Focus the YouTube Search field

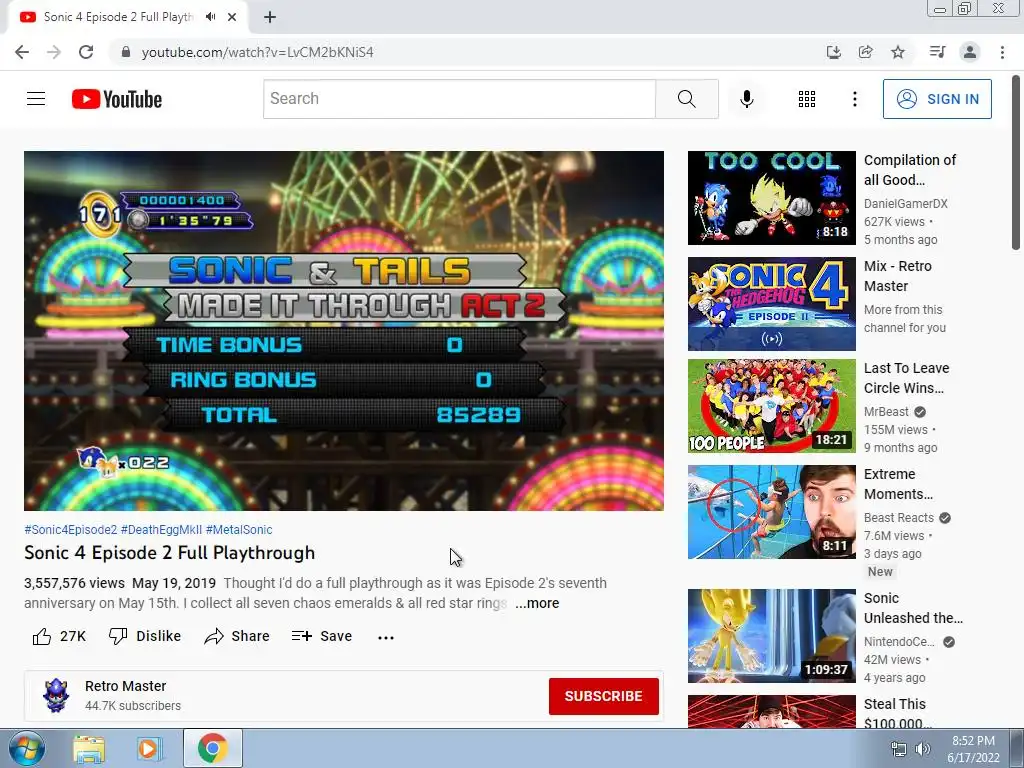459,99
